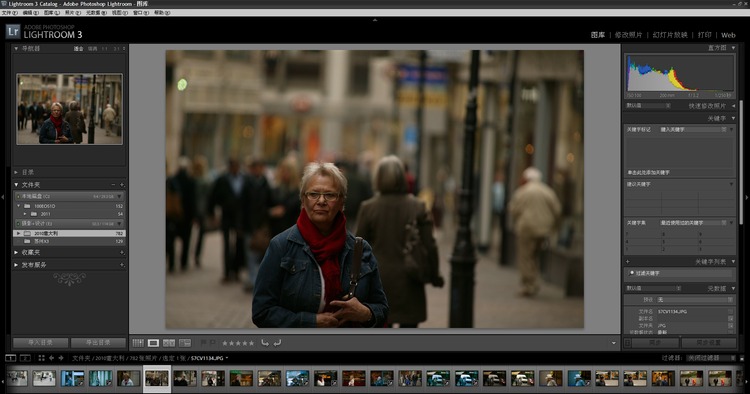Screen dimensions: 750x394
Task: Click the Lr logo identity plate
Action: pyautogui.click(x=13, y=32)
